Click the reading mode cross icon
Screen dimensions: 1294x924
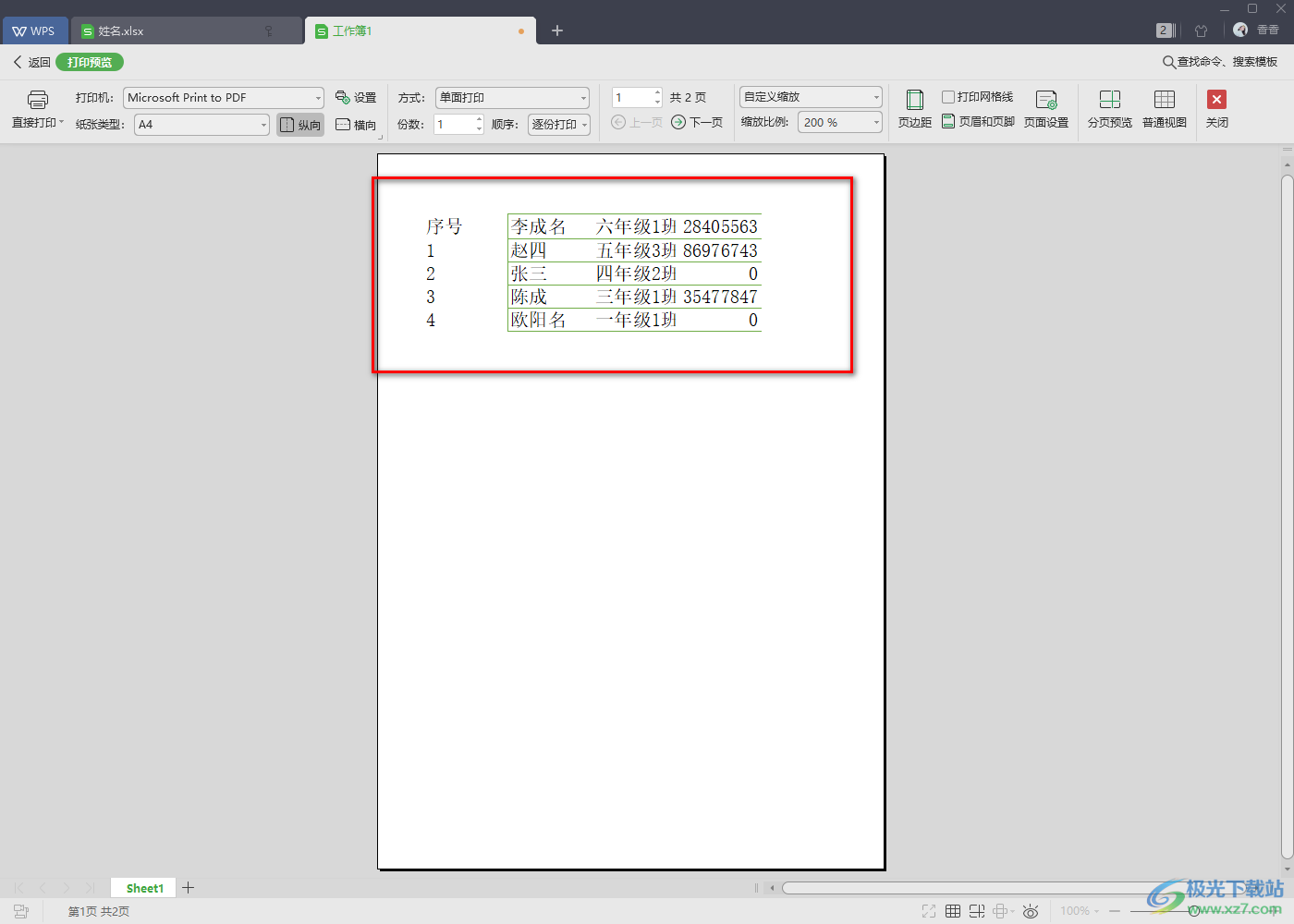click(1000, 911)
